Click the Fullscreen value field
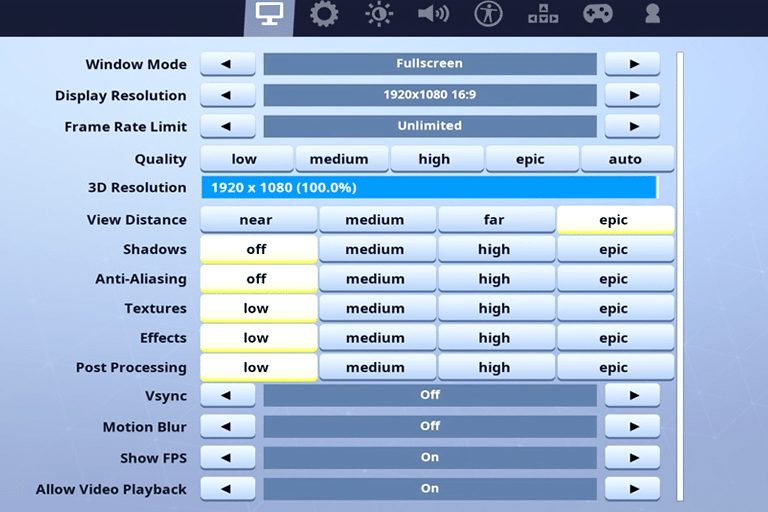This screenshot has width=768, height=512. point(430,64)
